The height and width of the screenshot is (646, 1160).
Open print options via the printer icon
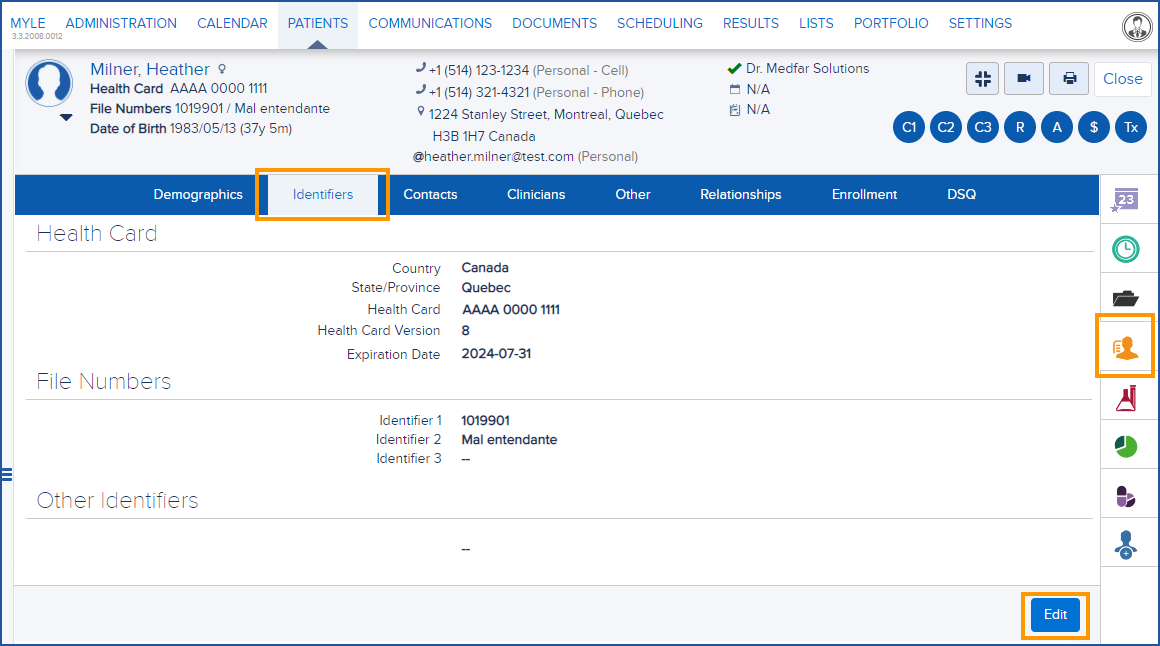[1068, 78]
